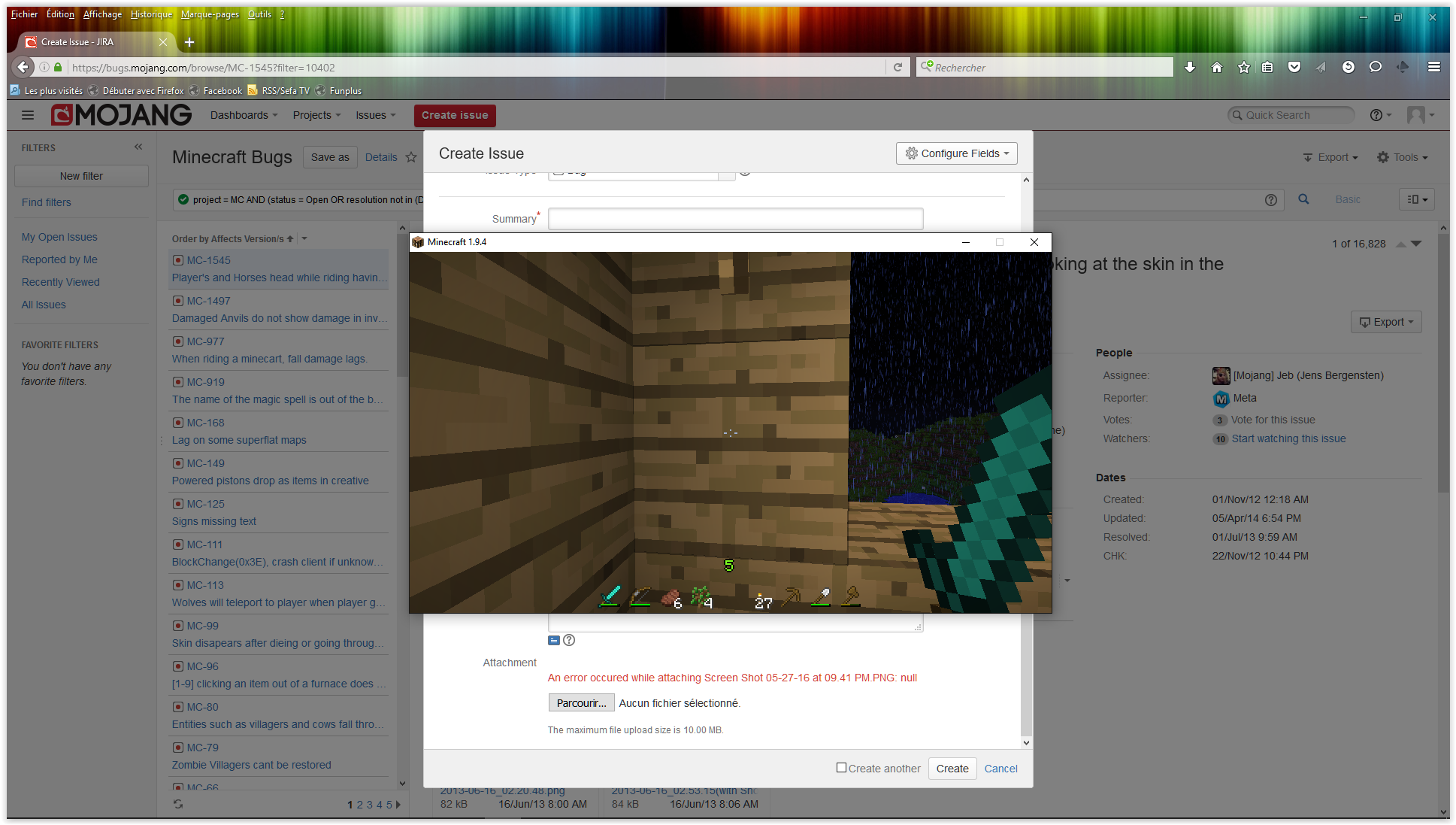Open the Configure Fields dropdown
The height and width of the screenshot is (825, 1456).
click(x=956, y=153)
